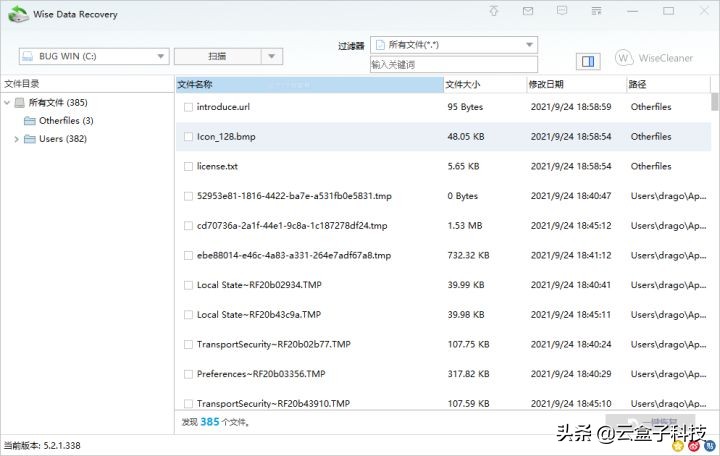The width and height of the screenshot is (720, 456).
Task: Open the scan button's dropdown arrow
Action: (270, 57)
